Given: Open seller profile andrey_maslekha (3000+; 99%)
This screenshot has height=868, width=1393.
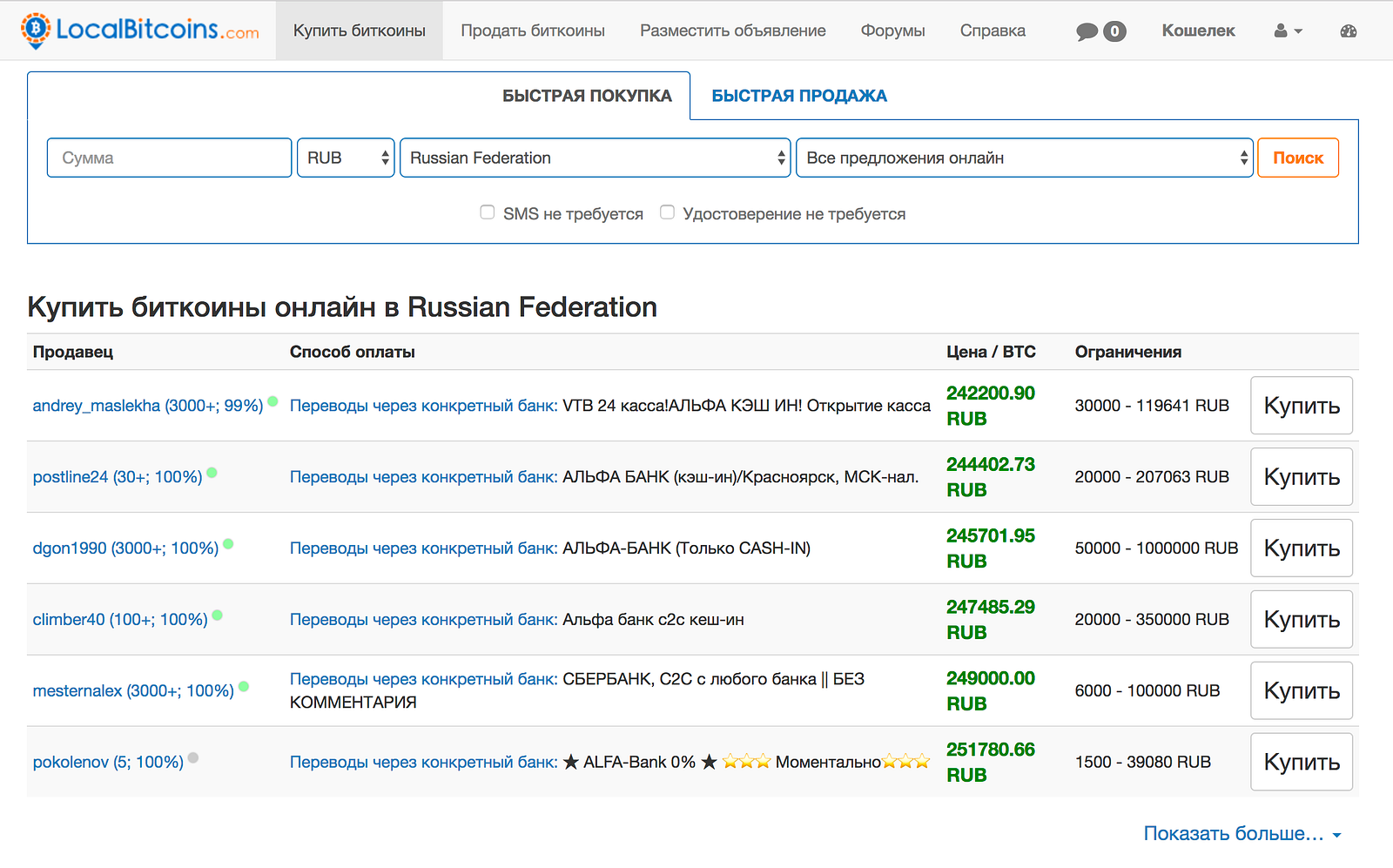Looking at the screenshot, I should (x=148, y=406).
